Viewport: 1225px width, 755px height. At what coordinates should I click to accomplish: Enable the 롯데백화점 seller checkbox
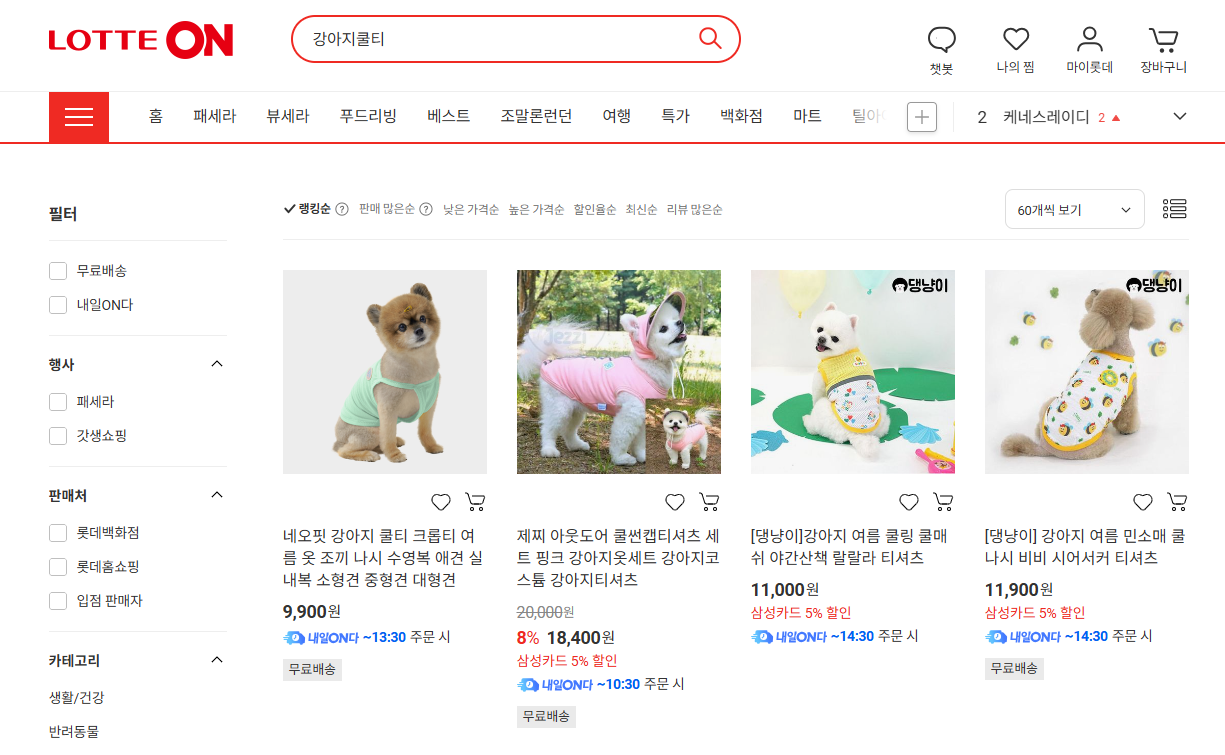pyautogui.click(x=57, y=533)
